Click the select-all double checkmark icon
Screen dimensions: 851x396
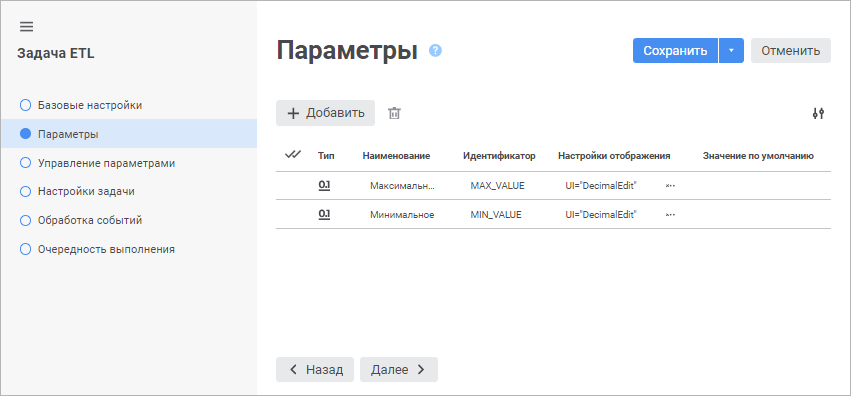click(293, 155)
